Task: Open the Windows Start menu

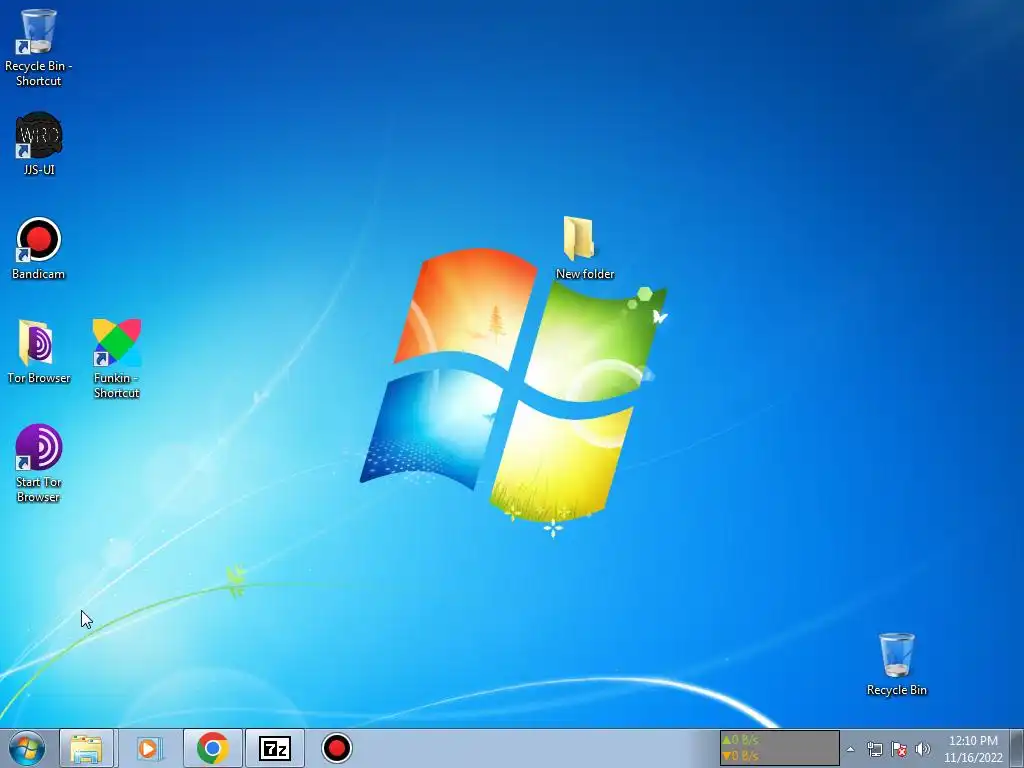Action: 27,748
